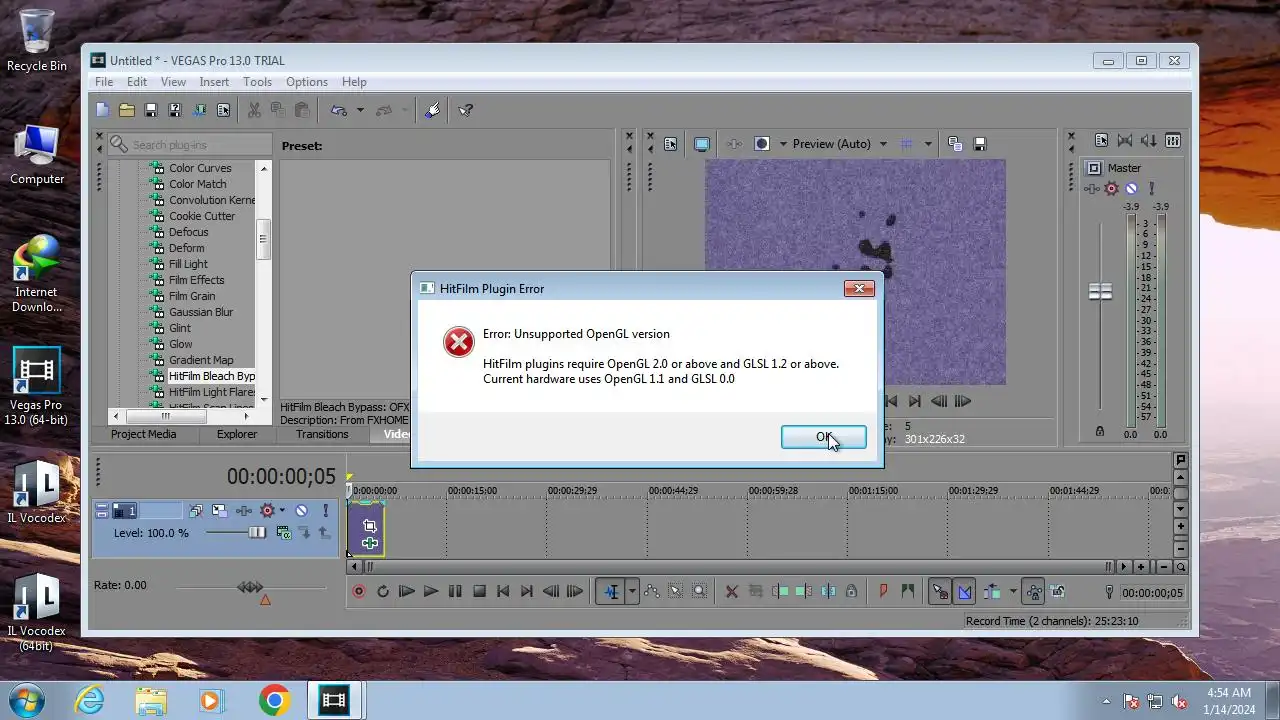Open project Properties from the toolbar

coord(223,110)
